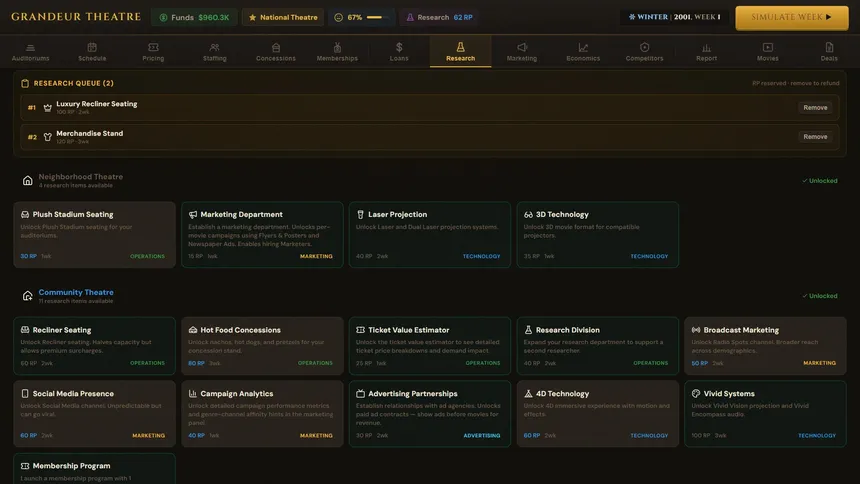Remove Merchandise Stand from queue

[x=815, y=137]
